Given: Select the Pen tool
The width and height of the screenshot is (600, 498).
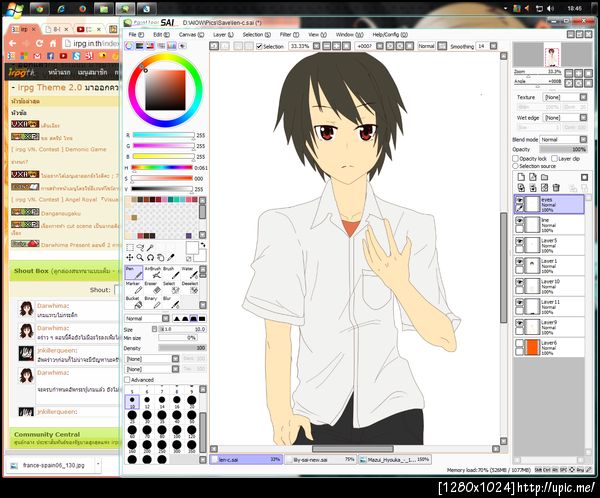Looking at the screenshot, I should pyautogui.click(x=134, y=273).
